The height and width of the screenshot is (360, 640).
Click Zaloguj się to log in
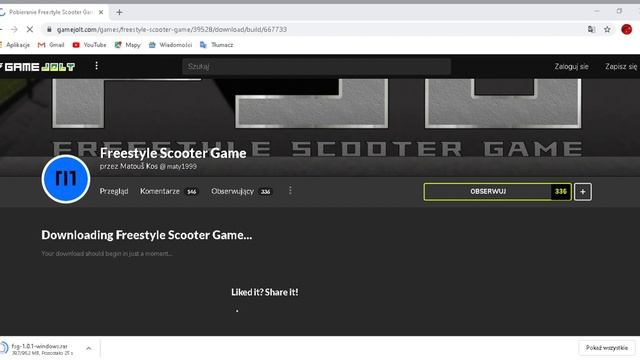571,67
